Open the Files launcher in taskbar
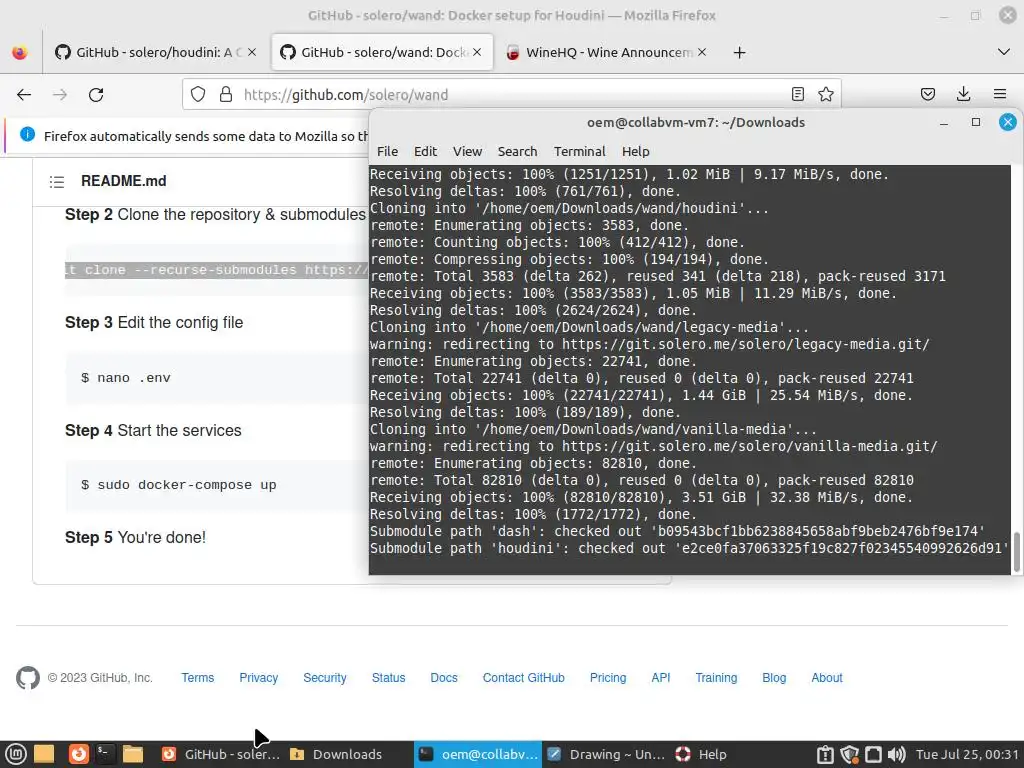This screenshot has height=768, width=1024. [x=133, y=754]
